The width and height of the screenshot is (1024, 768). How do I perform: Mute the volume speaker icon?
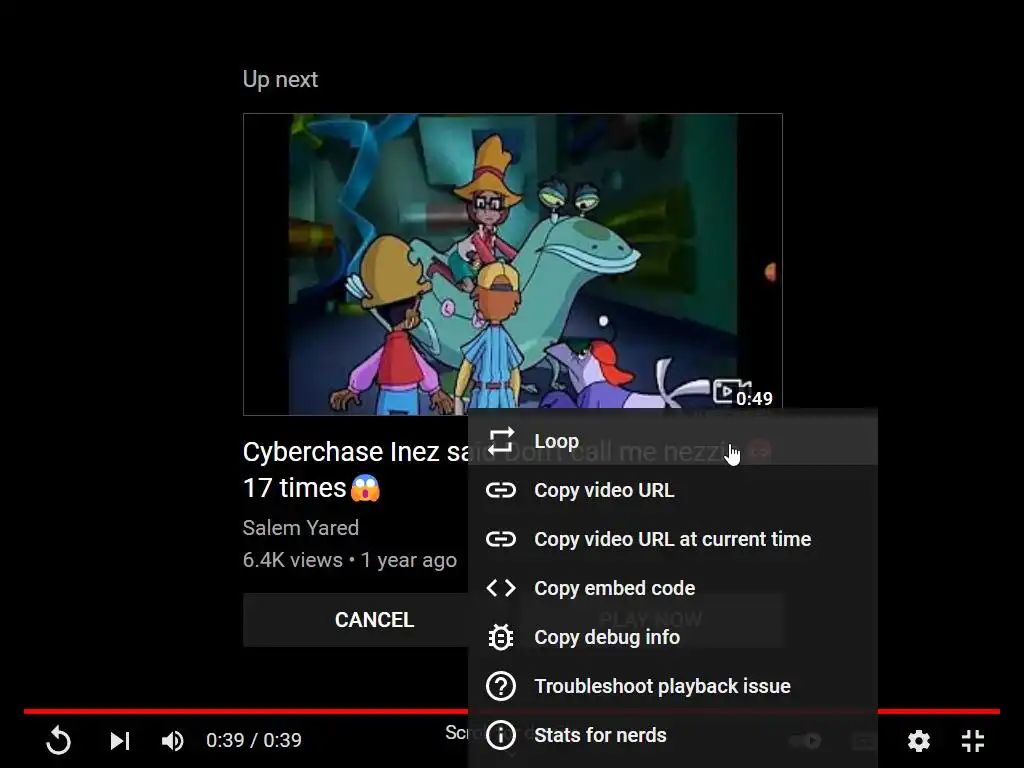coord(172,741)
